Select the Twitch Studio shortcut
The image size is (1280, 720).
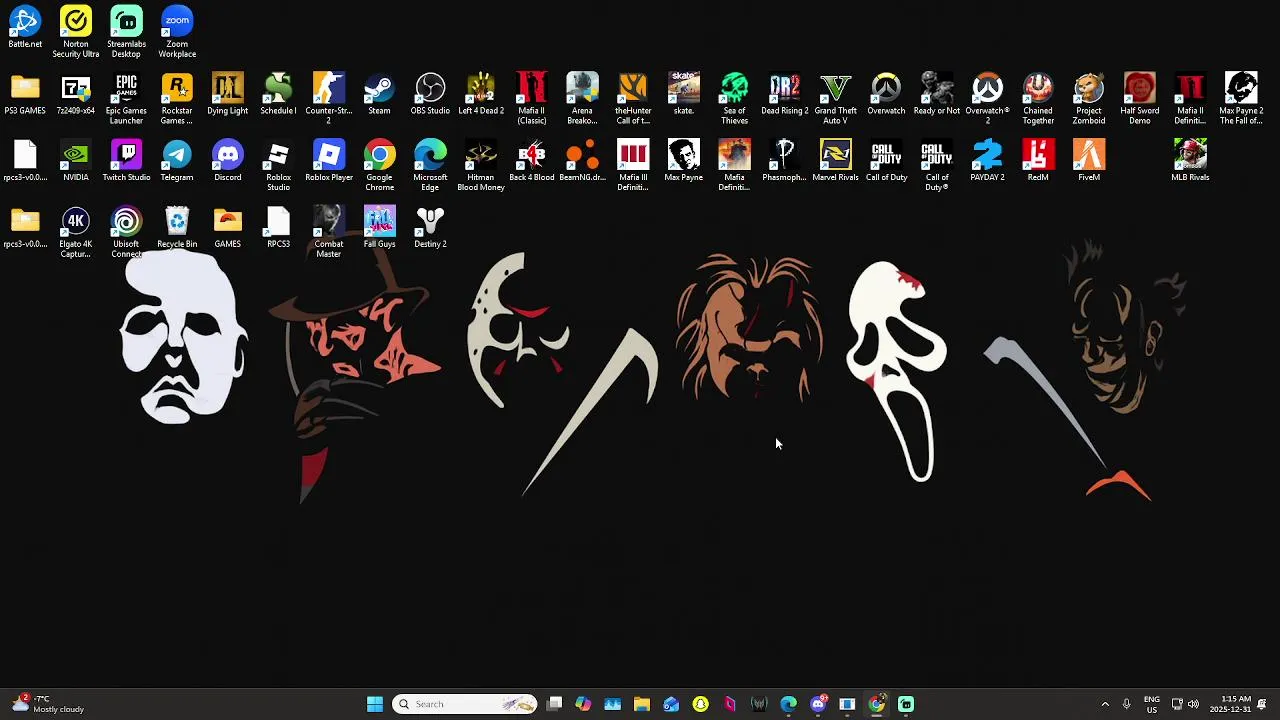[126, 162]
